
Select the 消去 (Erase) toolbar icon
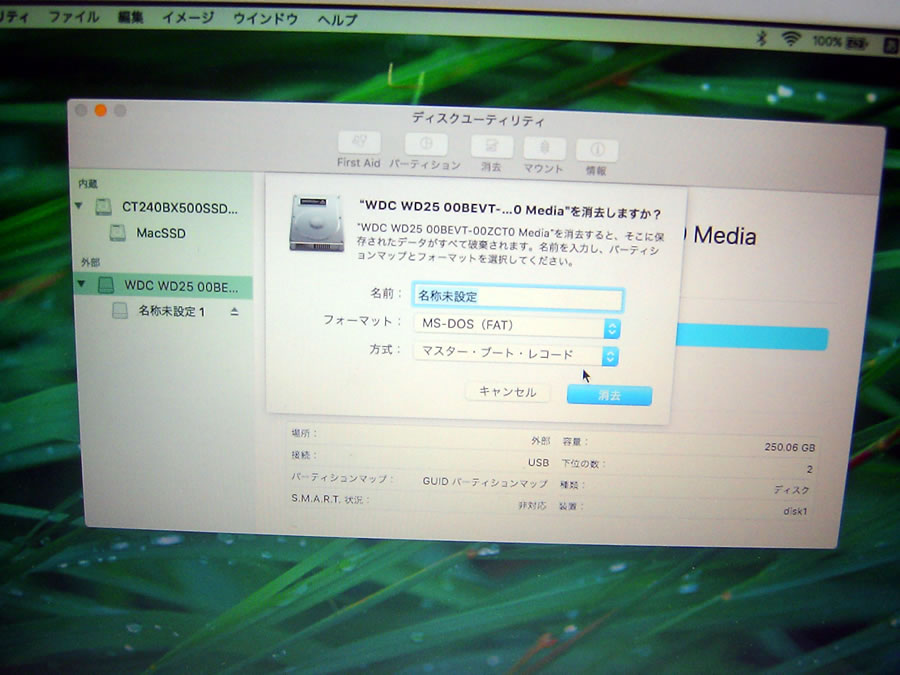[491, 146]
